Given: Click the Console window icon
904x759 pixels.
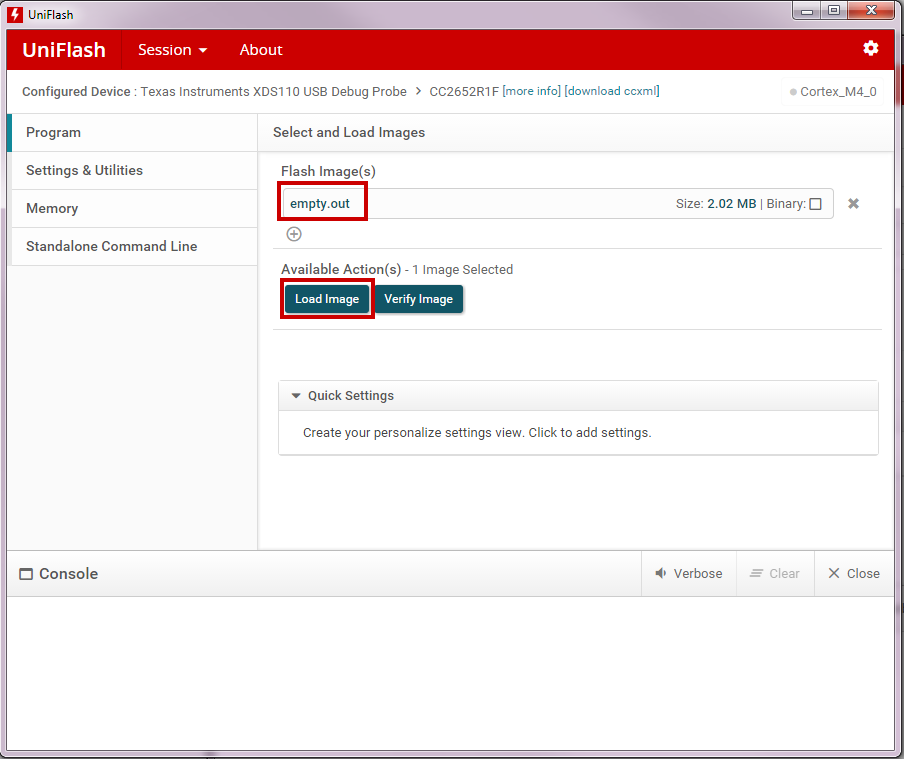Looking at the screenshot, I should tap(26, 574).
